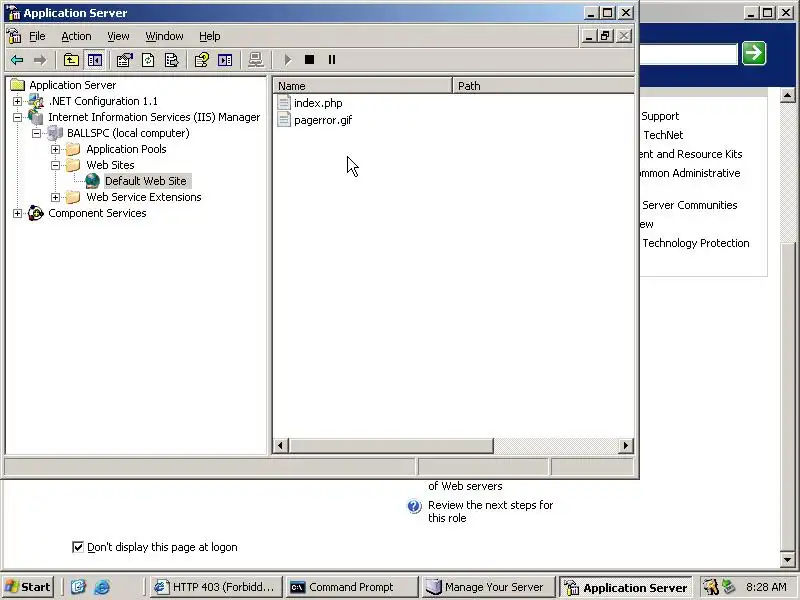Minimize the inner MMC child window
The width and height of the screenshot is (800, 600).
[589, 36]
